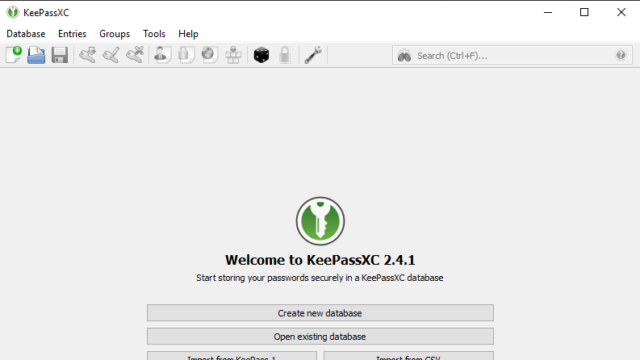Click the Import from CSV button

pos(409,356)
